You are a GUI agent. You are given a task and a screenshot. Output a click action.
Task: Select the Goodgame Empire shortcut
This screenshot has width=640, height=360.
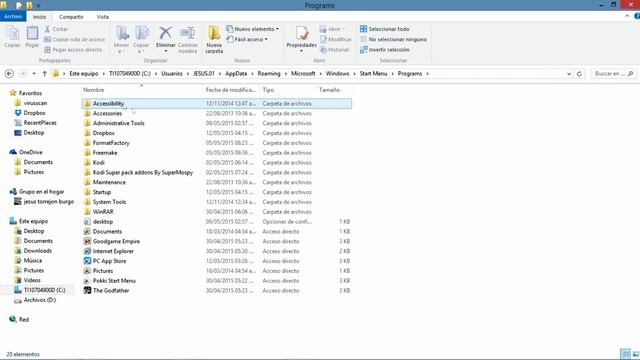pos(216,241)
